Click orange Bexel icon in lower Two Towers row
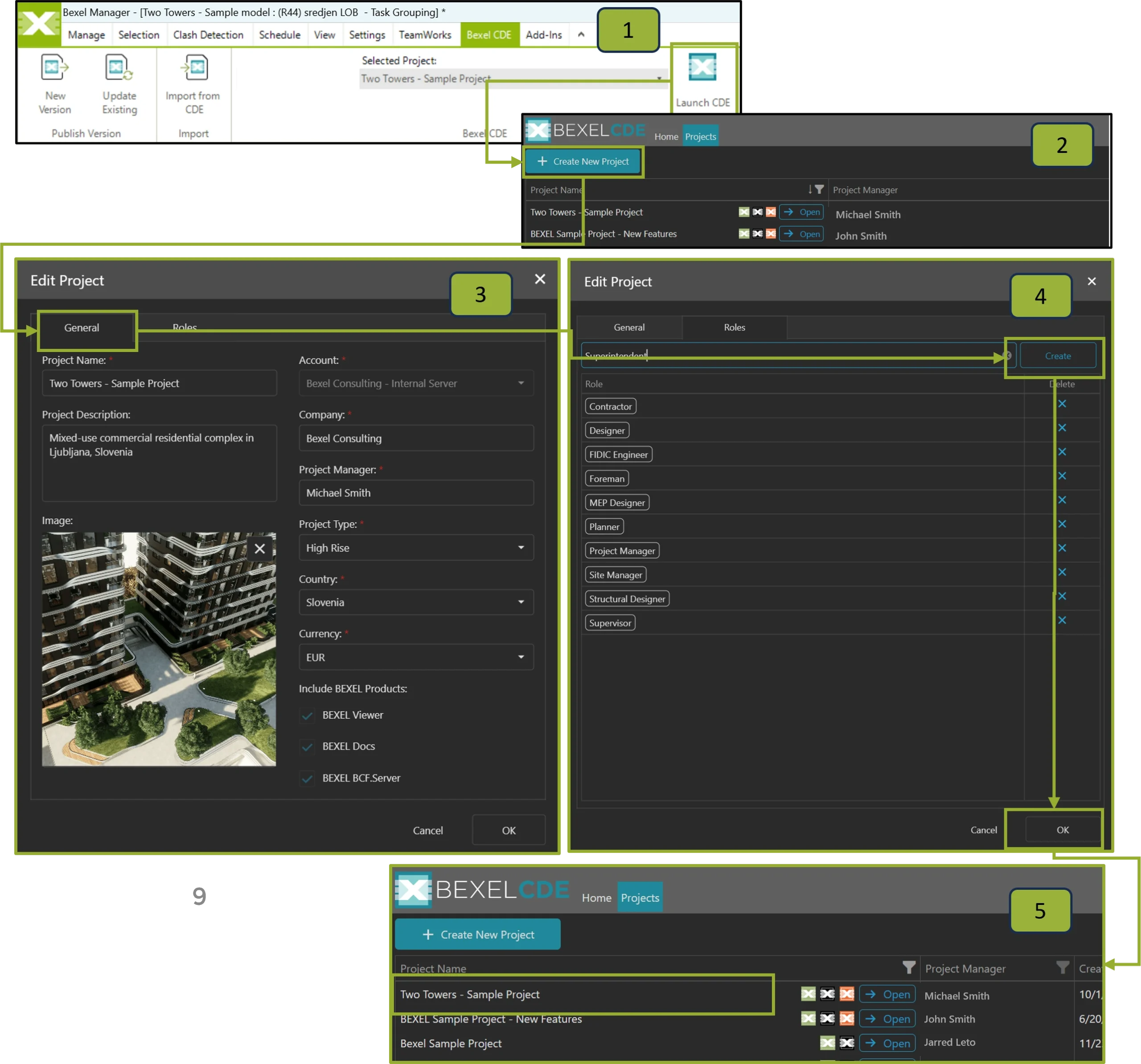This screenshot has height=1064, width=1141. 846,994
